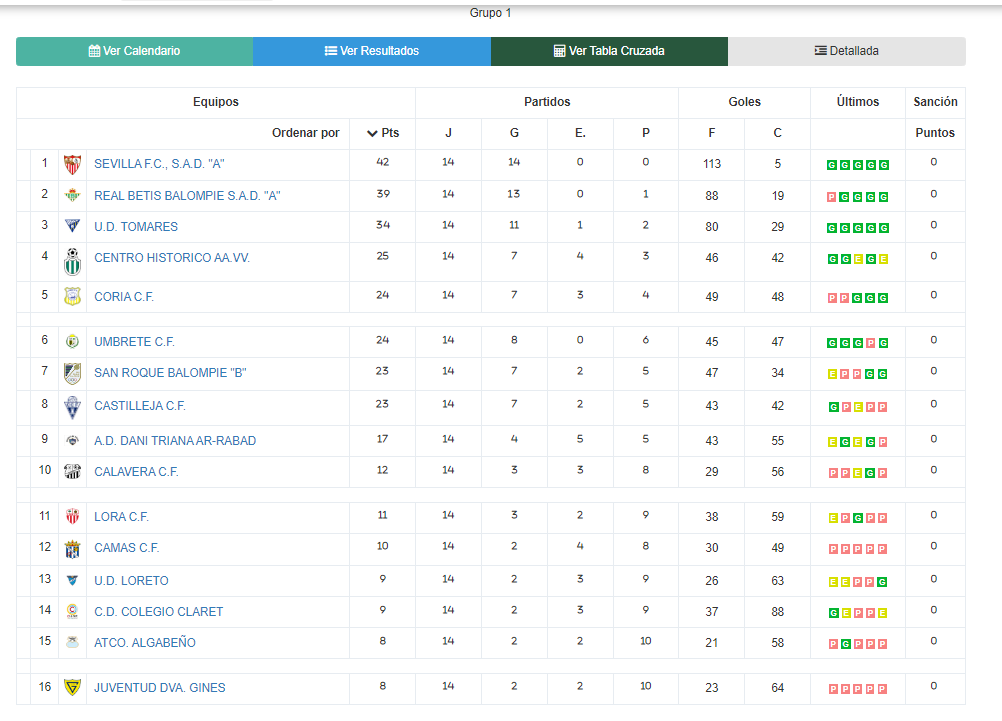Click the Últimos column header
The height and width of the screenshot is (721, 1002).
coord(858,102)
